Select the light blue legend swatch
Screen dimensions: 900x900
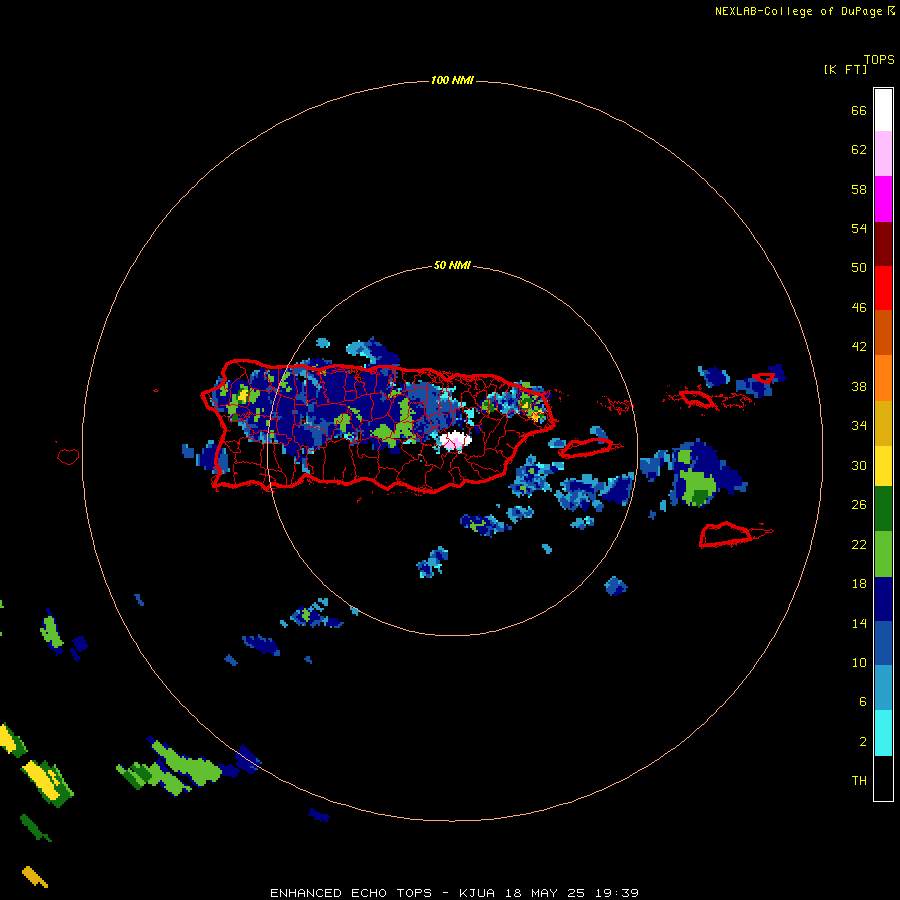[x=883, y=687]
